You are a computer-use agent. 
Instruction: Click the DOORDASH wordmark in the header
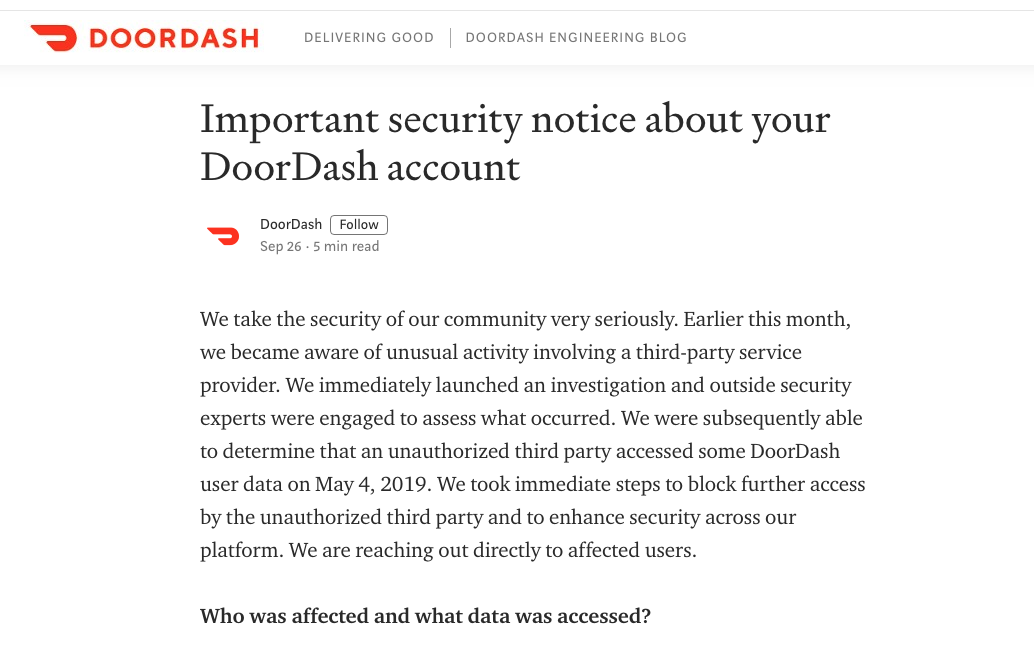[173, 38]
